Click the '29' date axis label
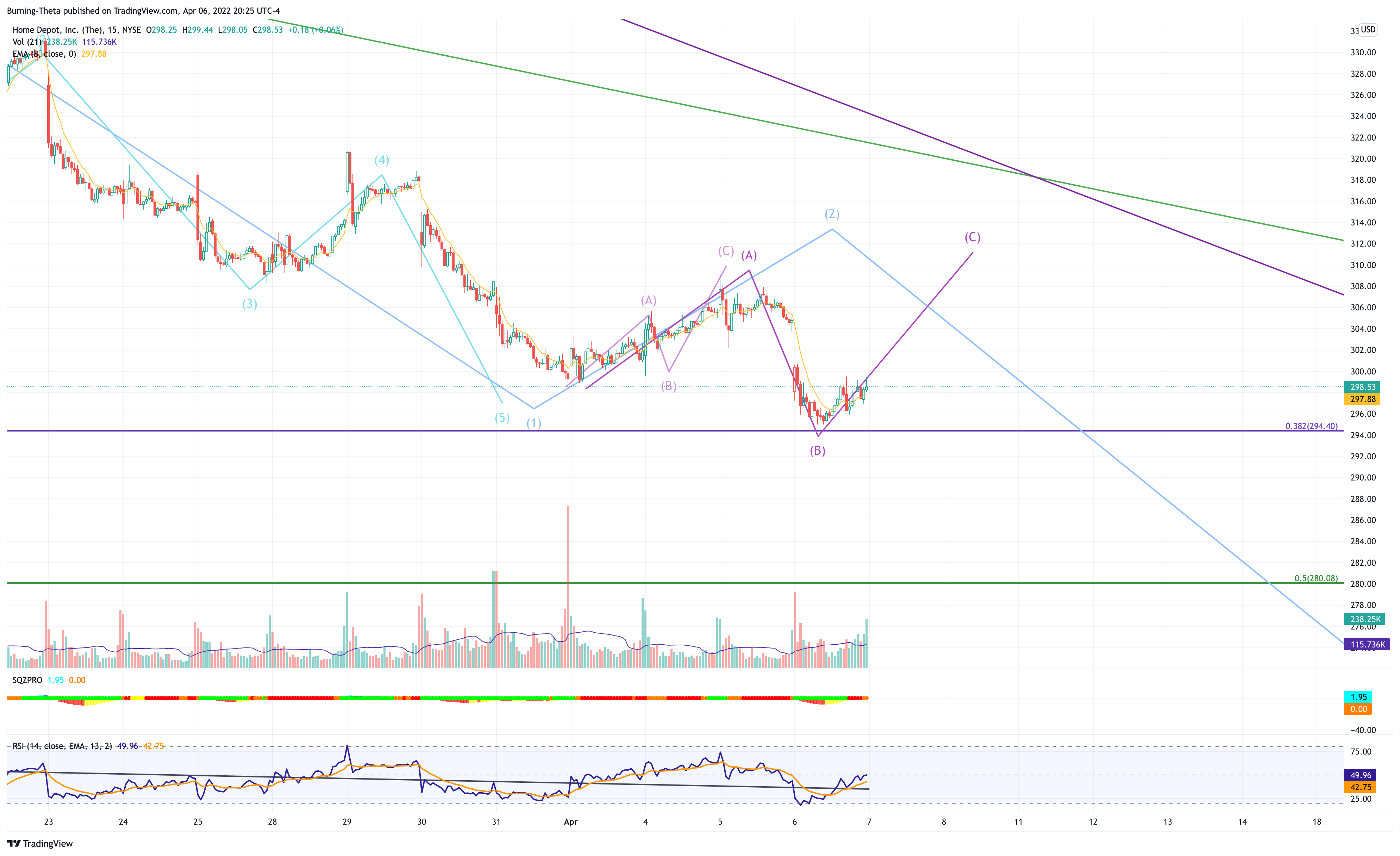Screen dimensions: 1400x856 pos(347,821)
